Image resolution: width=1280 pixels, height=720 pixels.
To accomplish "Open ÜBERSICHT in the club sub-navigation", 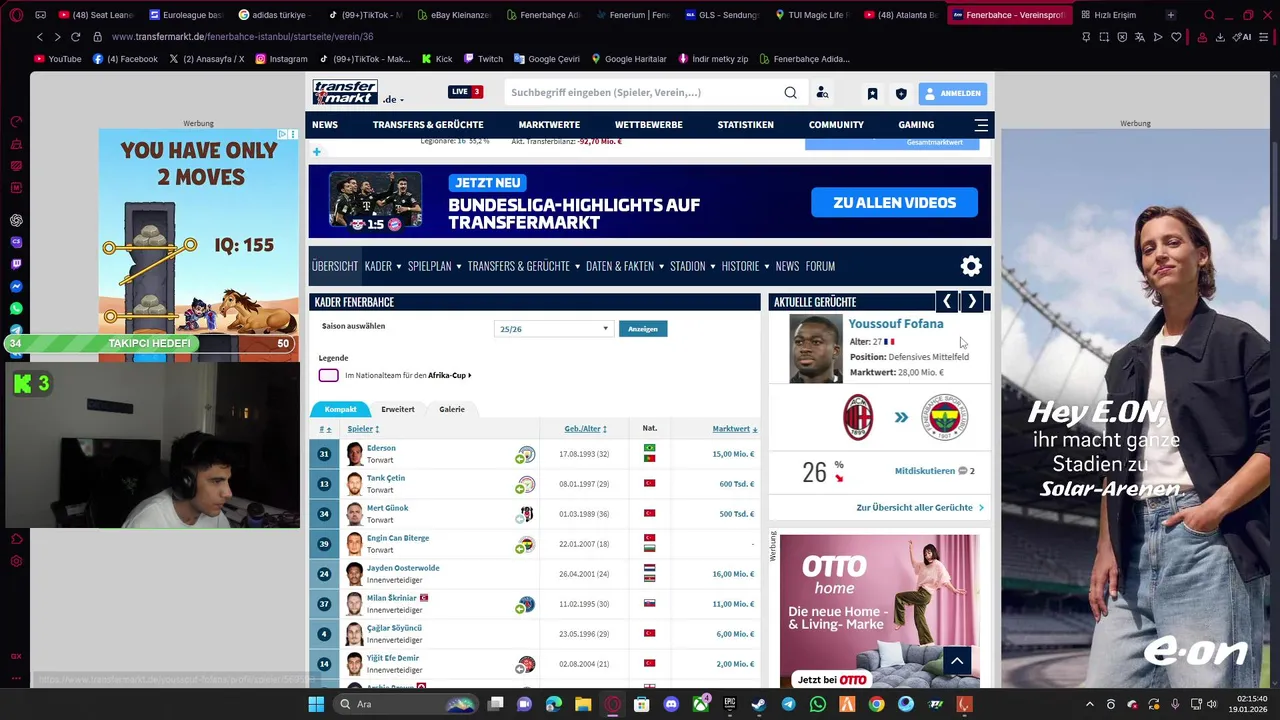I will (x=334, y=266).
